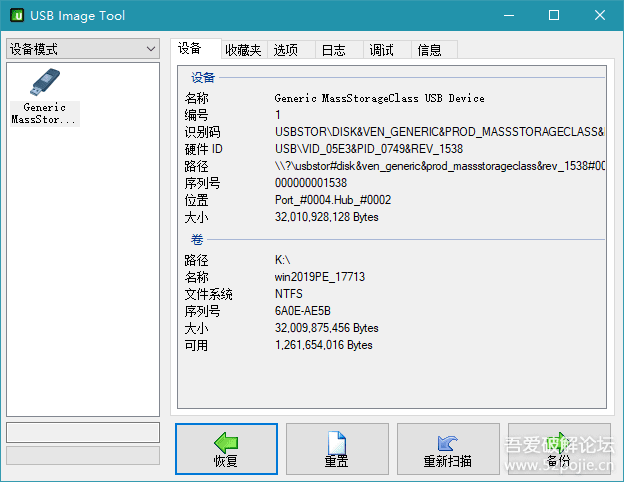Click the 恢复 restore button
This screenshot has width=624, height=482.
point(226,449)
